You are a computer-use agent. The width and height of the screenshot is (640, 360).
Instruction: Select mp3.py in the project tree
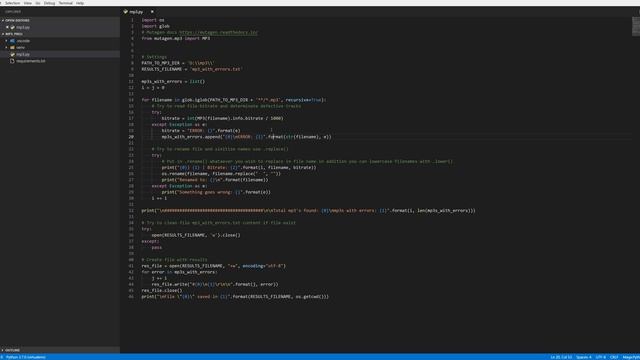[x=23, y=54]
